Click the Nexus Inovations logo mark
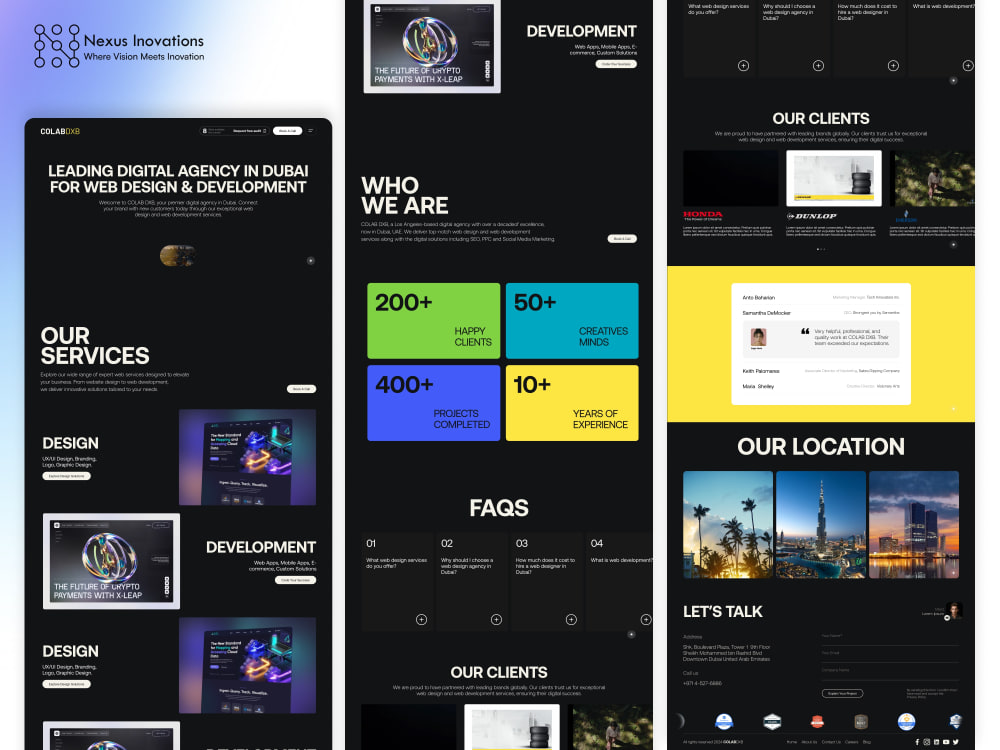The image size is (1000, 750). pyautogui.click(x=57, y=46)
